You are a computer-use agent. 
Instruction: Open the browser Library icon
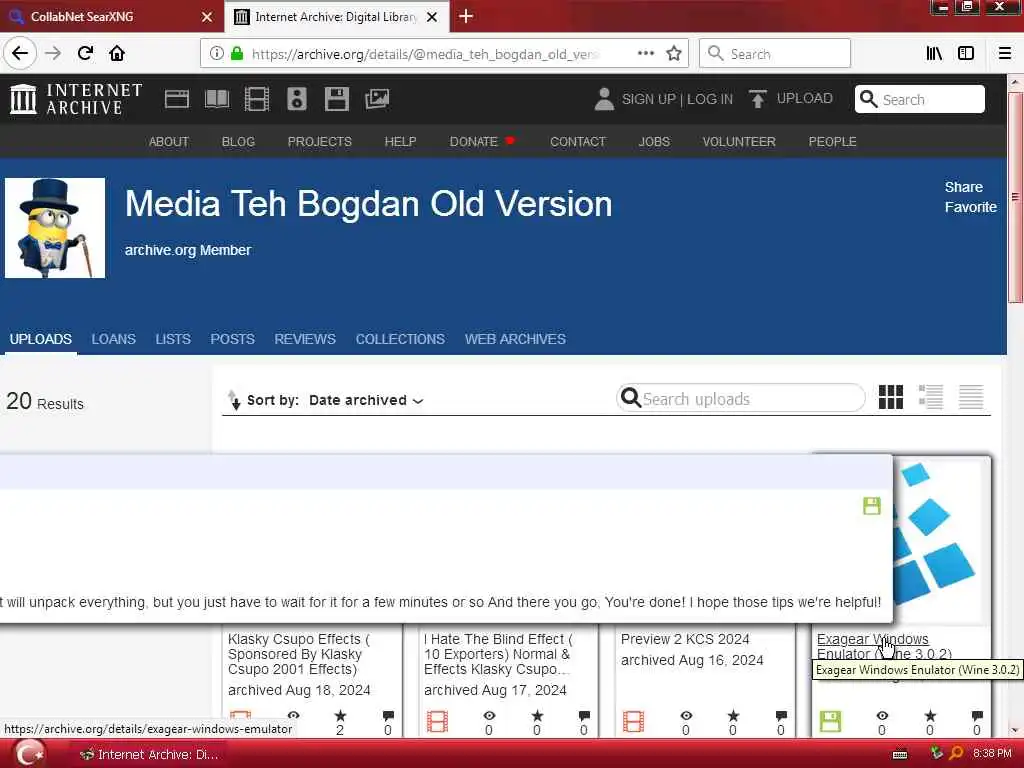click(934, 54)
